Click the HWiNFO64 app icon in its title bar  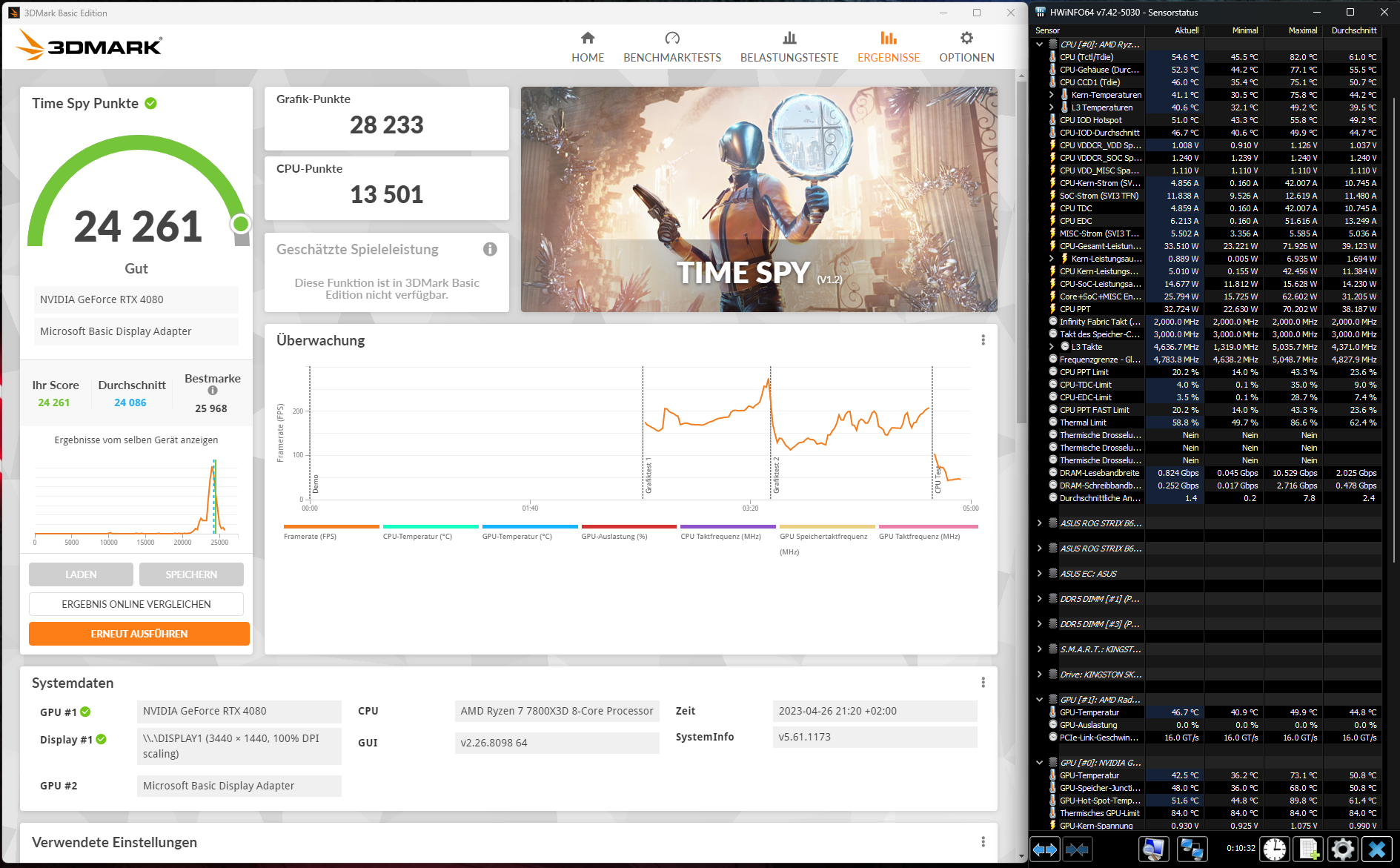pos(1041,12)
